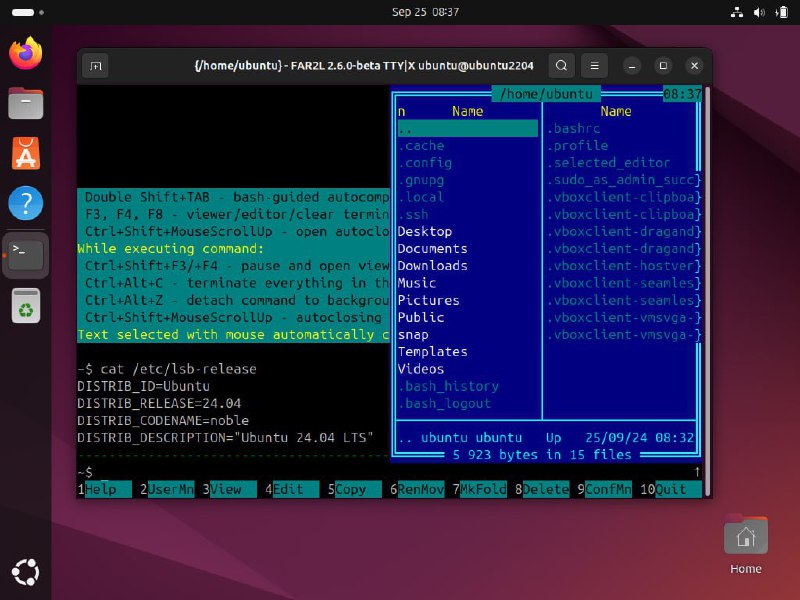This screenshot has height=600, width=800.
Task: Click the 5 923 bytes summary line
Action: pyautogui.click(x=542, y=455)
